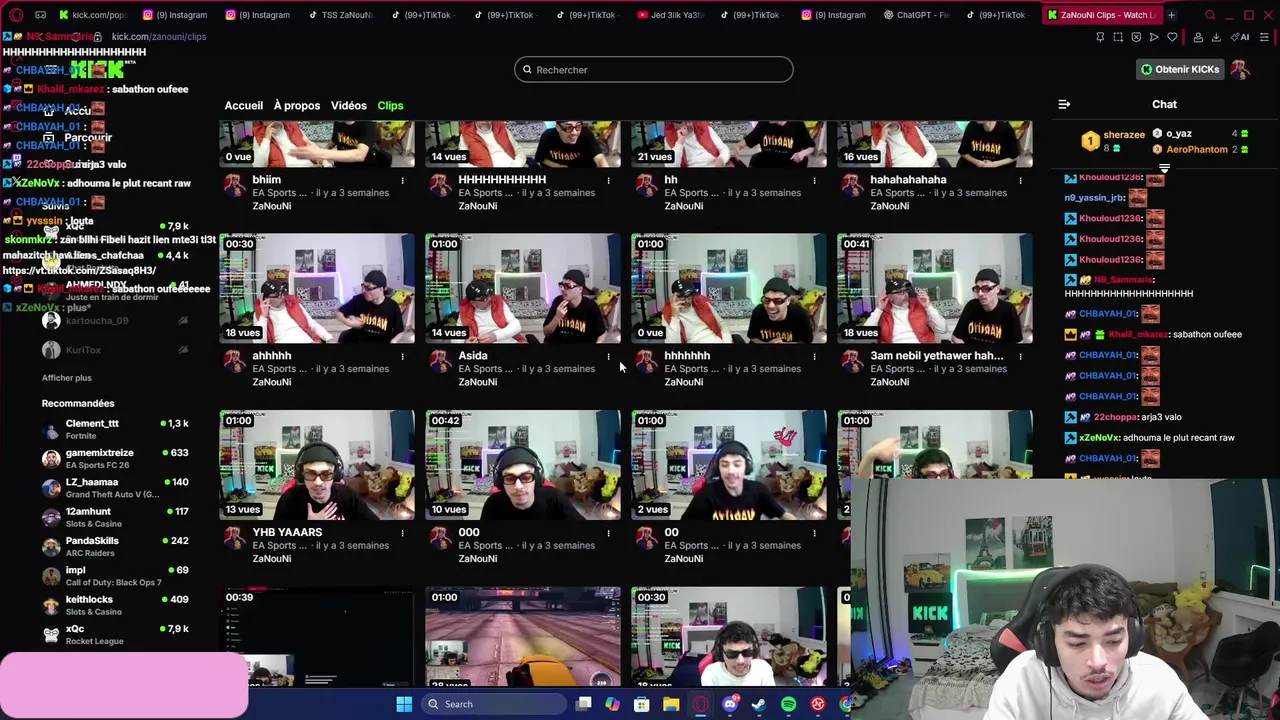Open the Opera AI assistant
This screenshot has width=1280, height=720.
pos(1240,37)
